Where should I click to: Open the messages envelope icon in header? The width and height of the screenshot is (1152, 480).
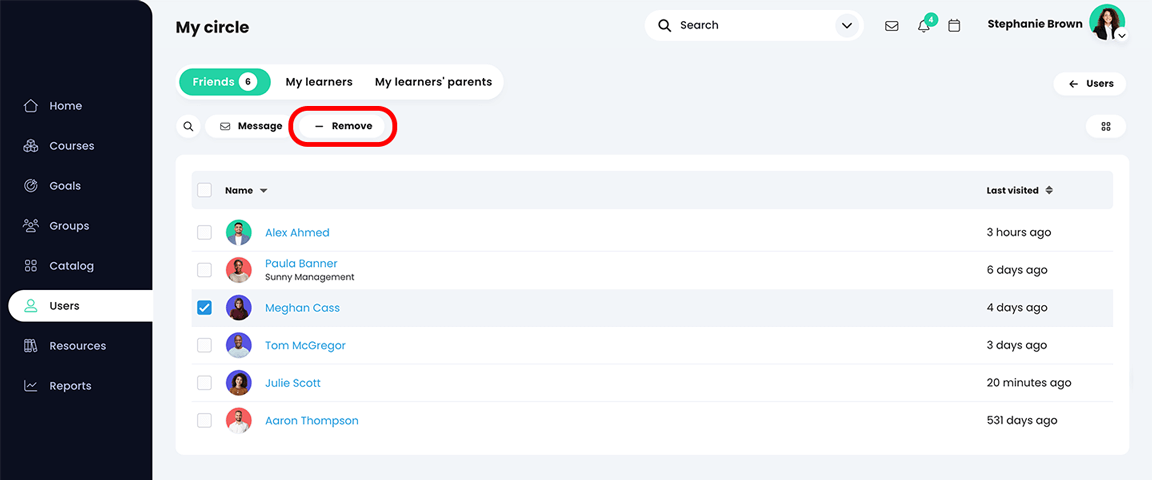[891, 26]
